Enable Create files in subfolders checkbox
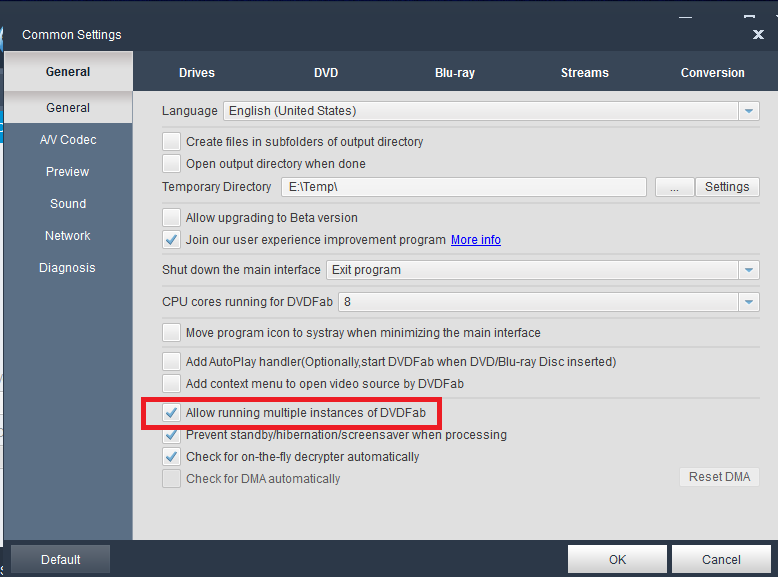Viewport: 778px width, 577px height. 171,141
